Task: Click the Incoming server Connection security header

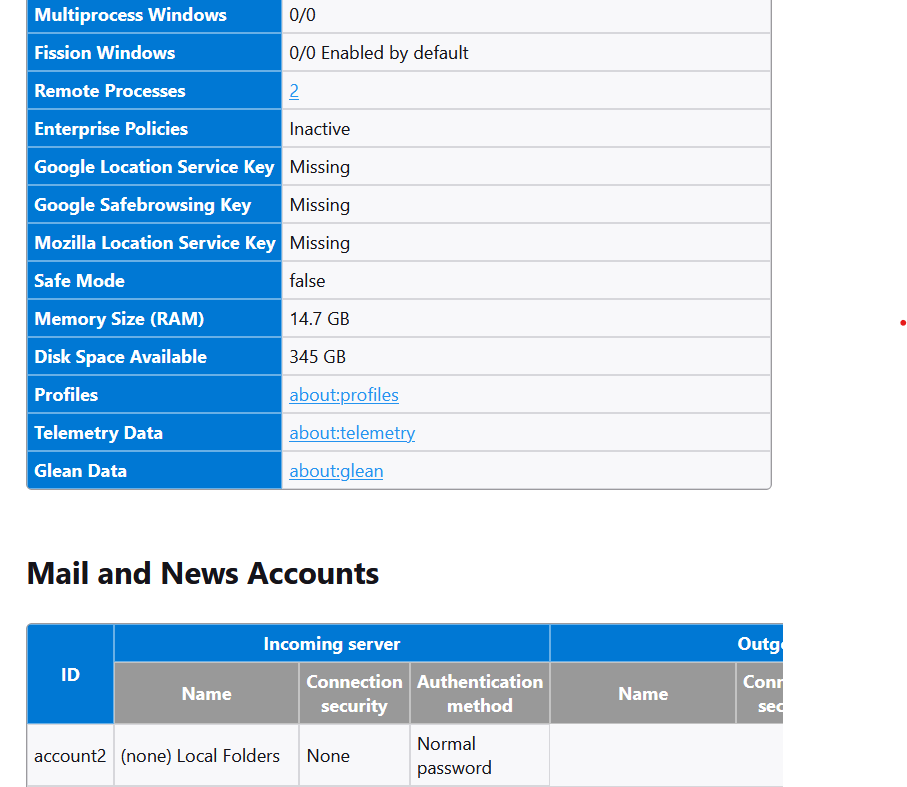Action: (x=354, y=693)
